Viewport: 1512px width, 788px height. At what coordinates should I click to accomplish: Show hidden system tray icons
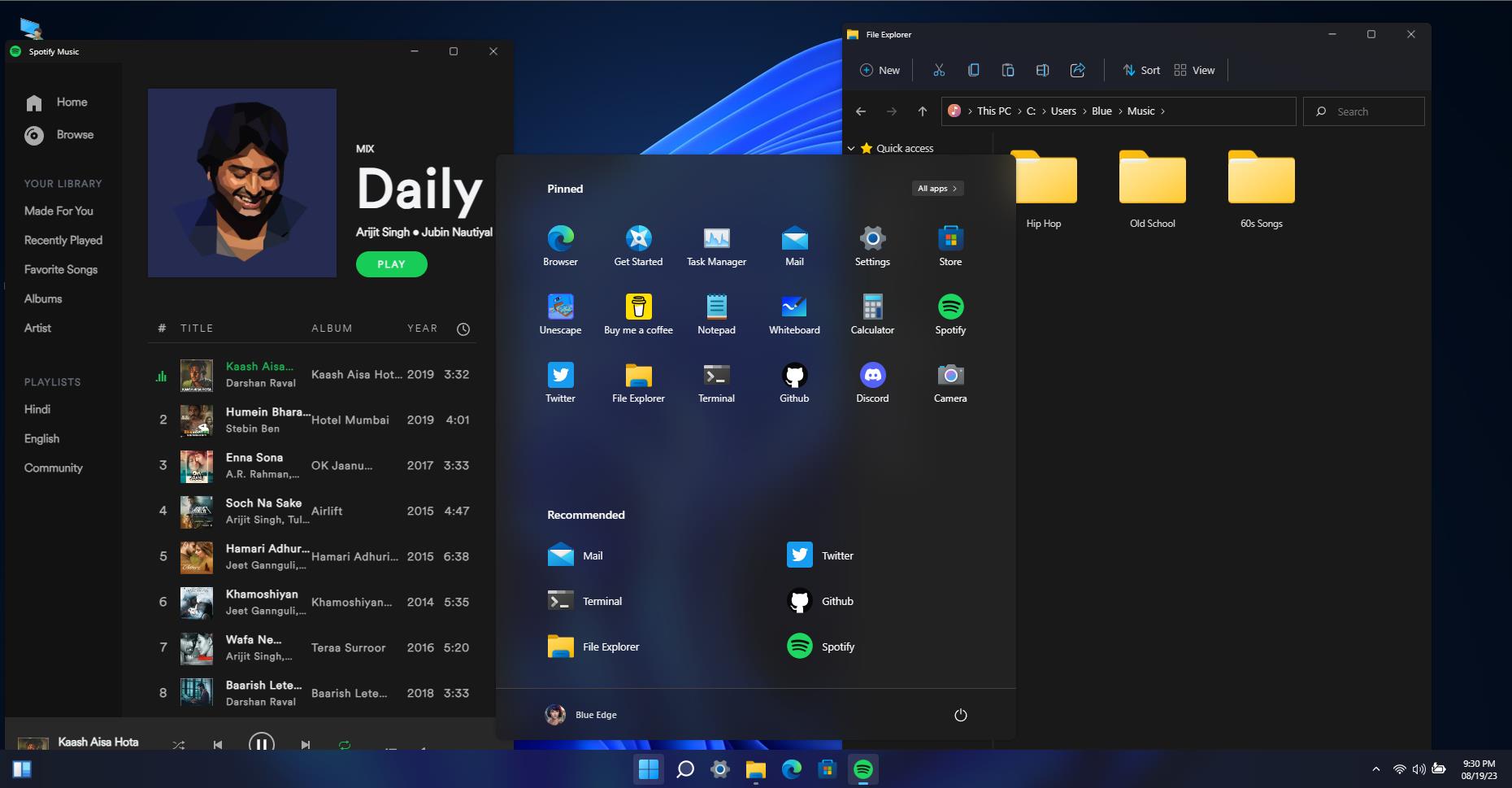[x=1375, y=769]
